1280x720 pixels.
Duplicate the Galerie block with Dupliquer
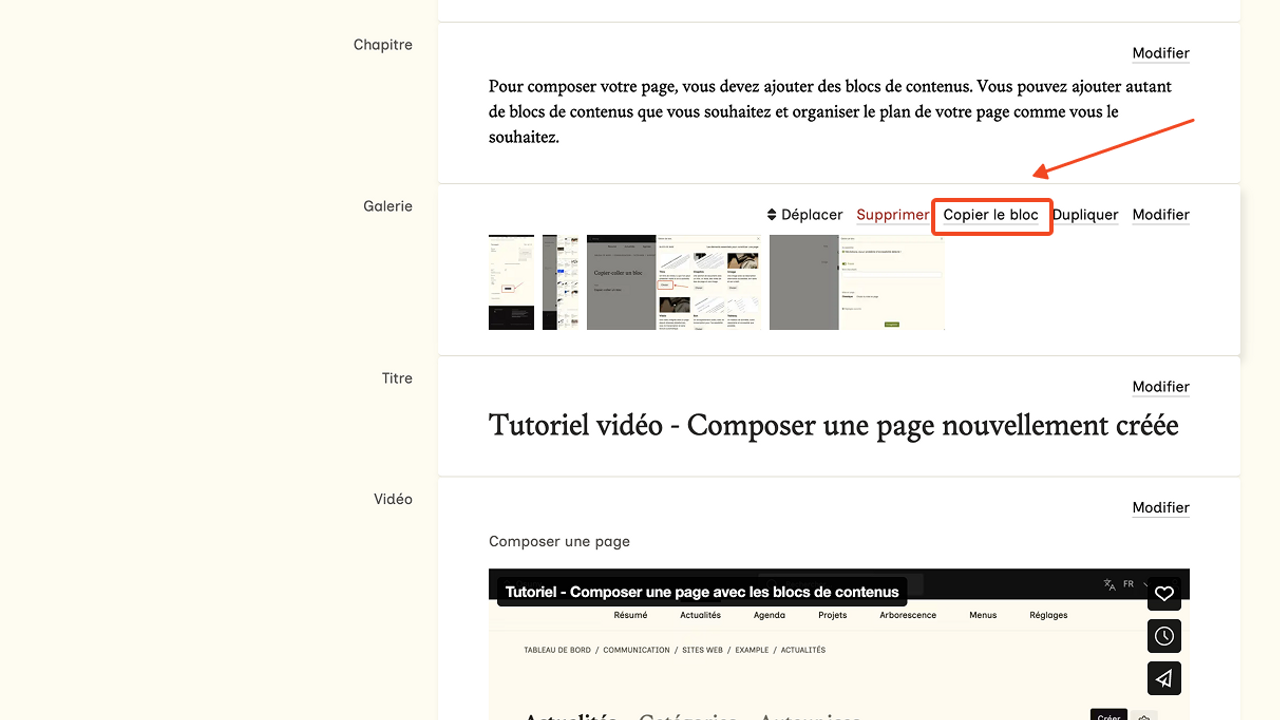click(1085, 215)
